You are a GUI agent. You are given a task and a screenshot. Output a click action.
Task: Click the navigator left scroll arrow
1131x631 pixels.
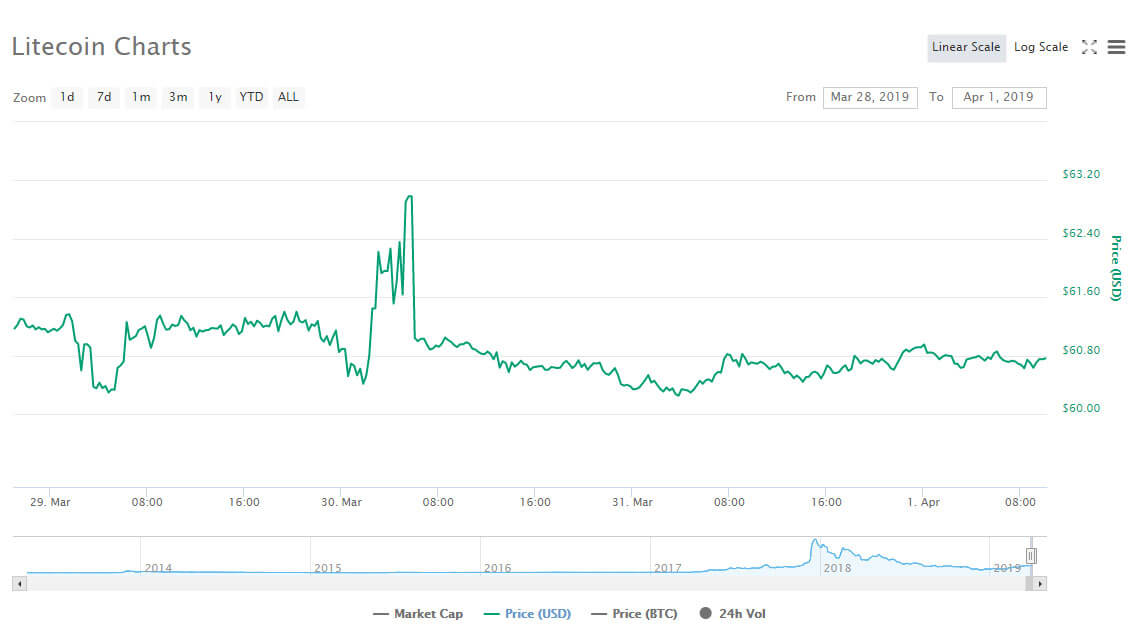pos(19,583)
